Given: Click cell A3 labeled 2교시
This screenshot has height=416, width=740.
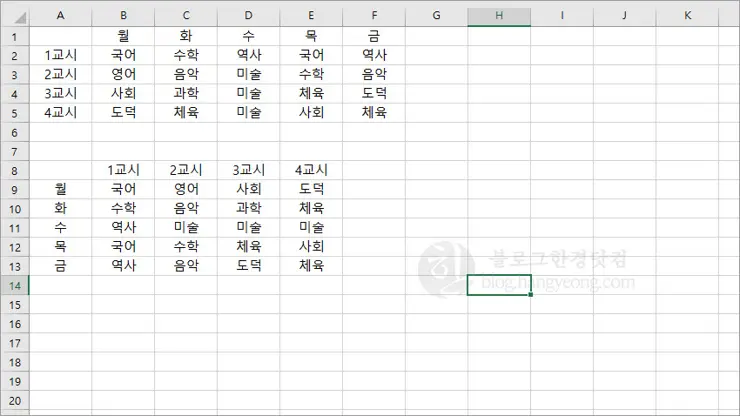Looking at the screenshot, I should (60, 74).
